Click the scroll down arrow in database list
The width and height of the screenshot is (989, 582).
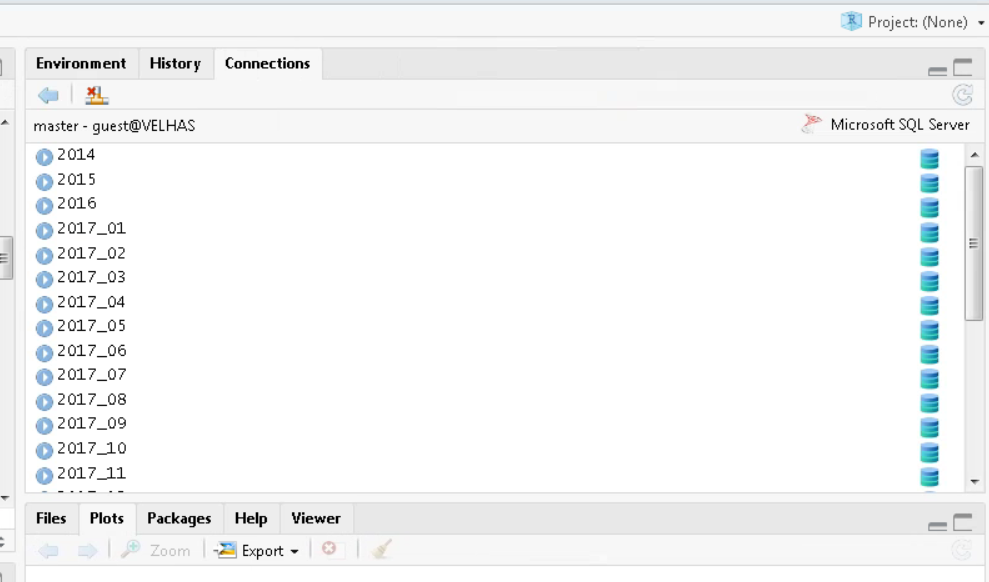[x=975, y=481]
